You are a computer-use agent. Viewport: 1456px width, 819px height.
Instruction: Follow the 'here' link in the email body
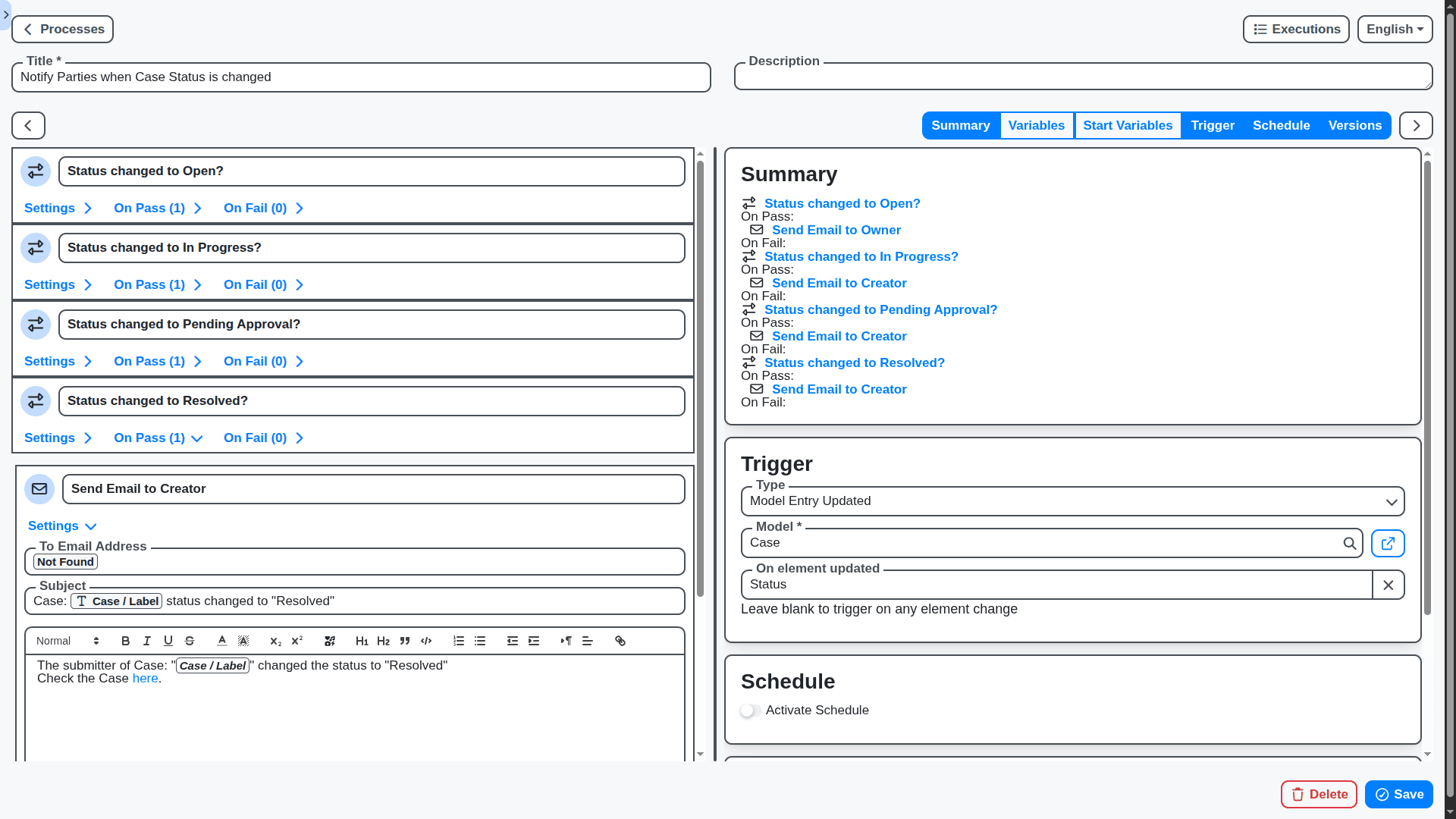pyautogui.click(x=145, y=678)
